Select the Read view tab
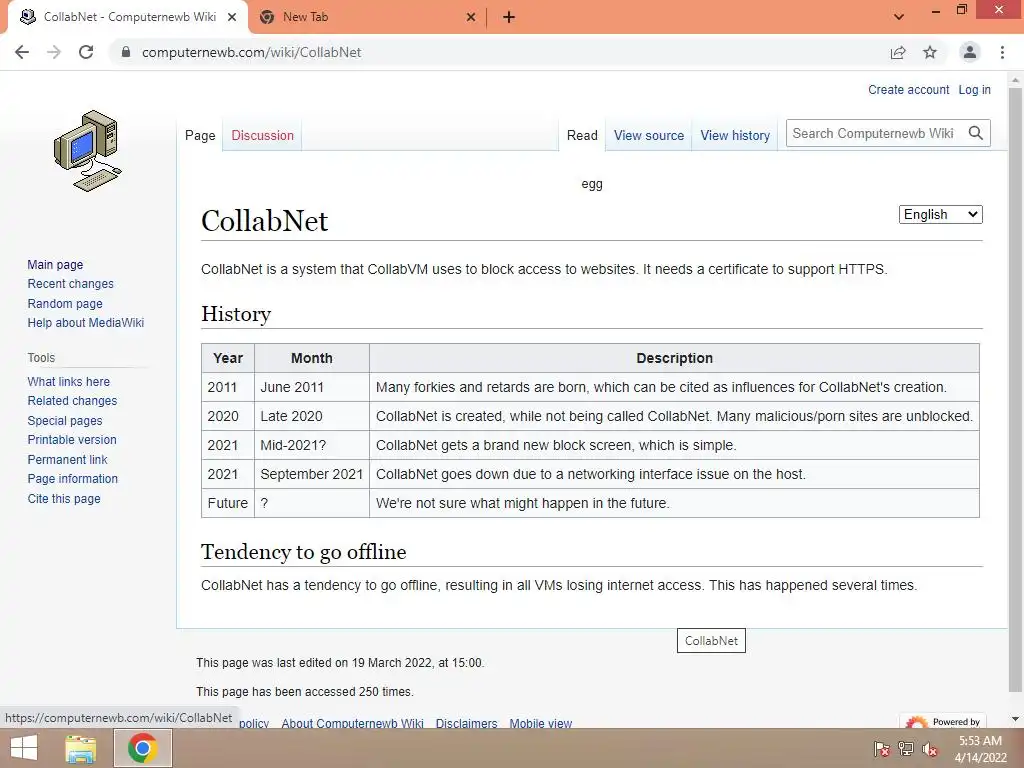1024x768 pixels. [582, 135]
